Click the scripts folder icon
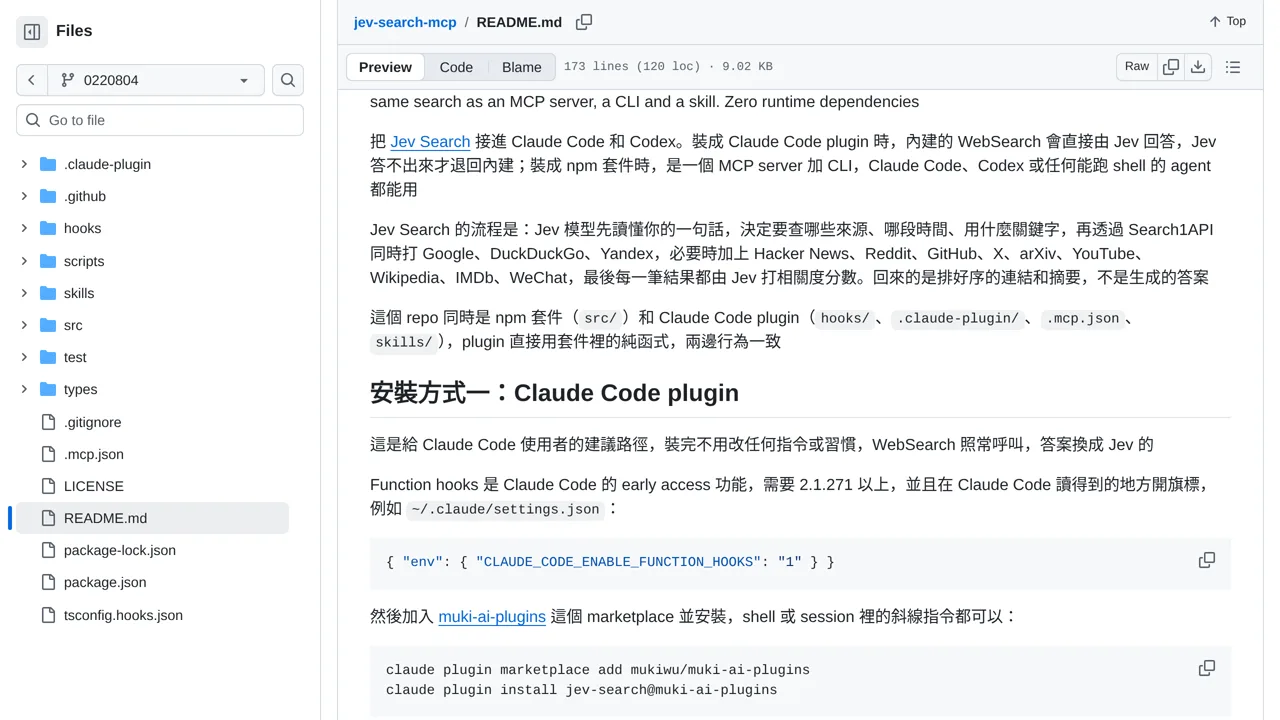The width and height of the screenshot is (1280, 720). click(48, 261)
